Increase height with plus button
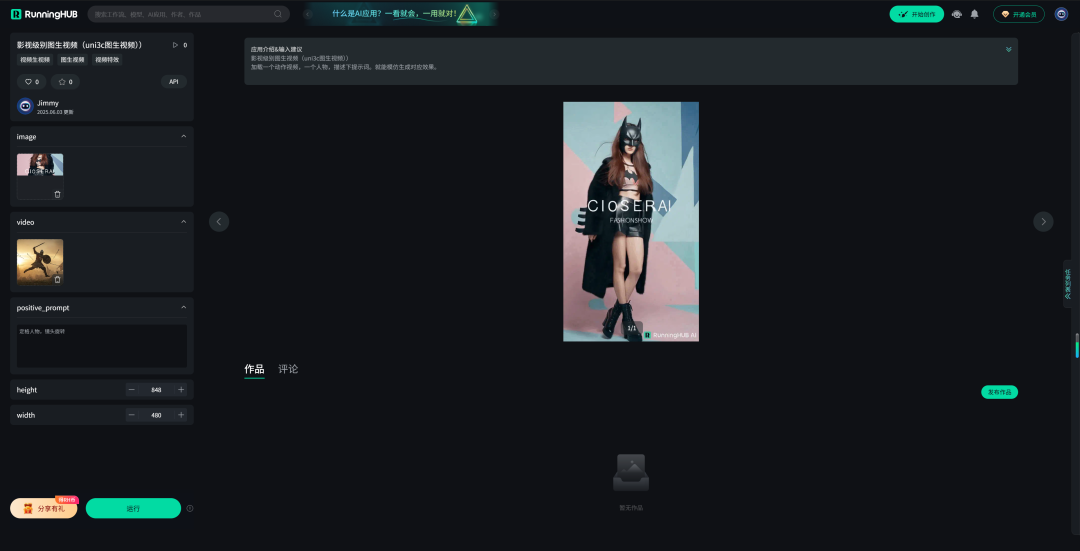Viewport: 1080px width, 551px height. click(x=181, y=390)
